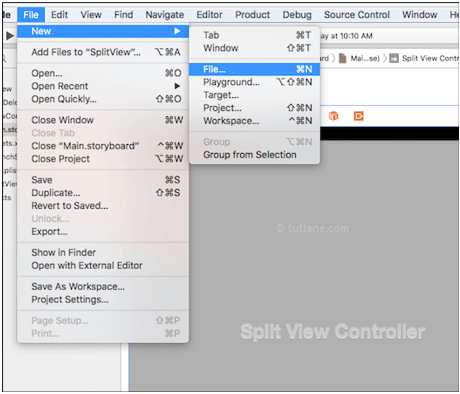Open the File menu in menu bar
460x394 pixels.
click(31, 15)
